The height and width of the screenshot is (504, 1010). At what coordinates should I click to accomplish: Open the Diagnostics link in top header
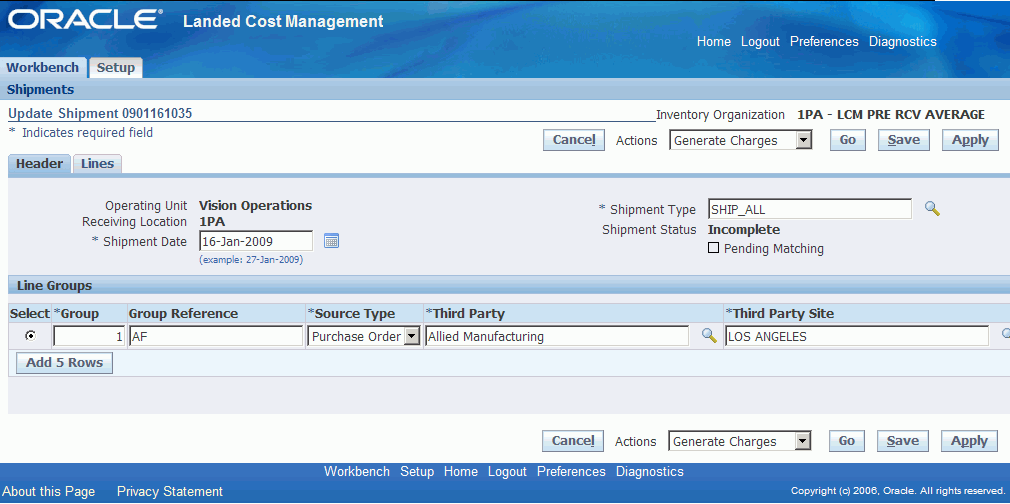click(902, 42)
